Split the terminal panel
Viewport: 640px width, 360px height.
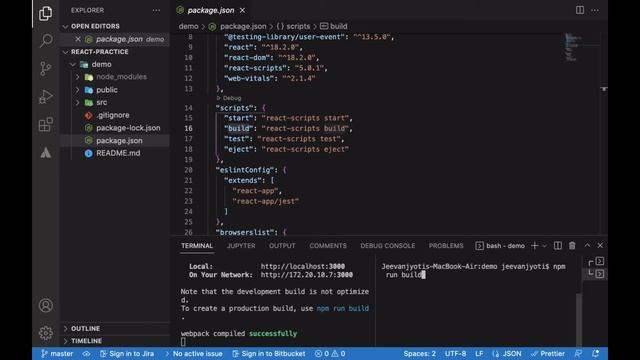(558, 245)
